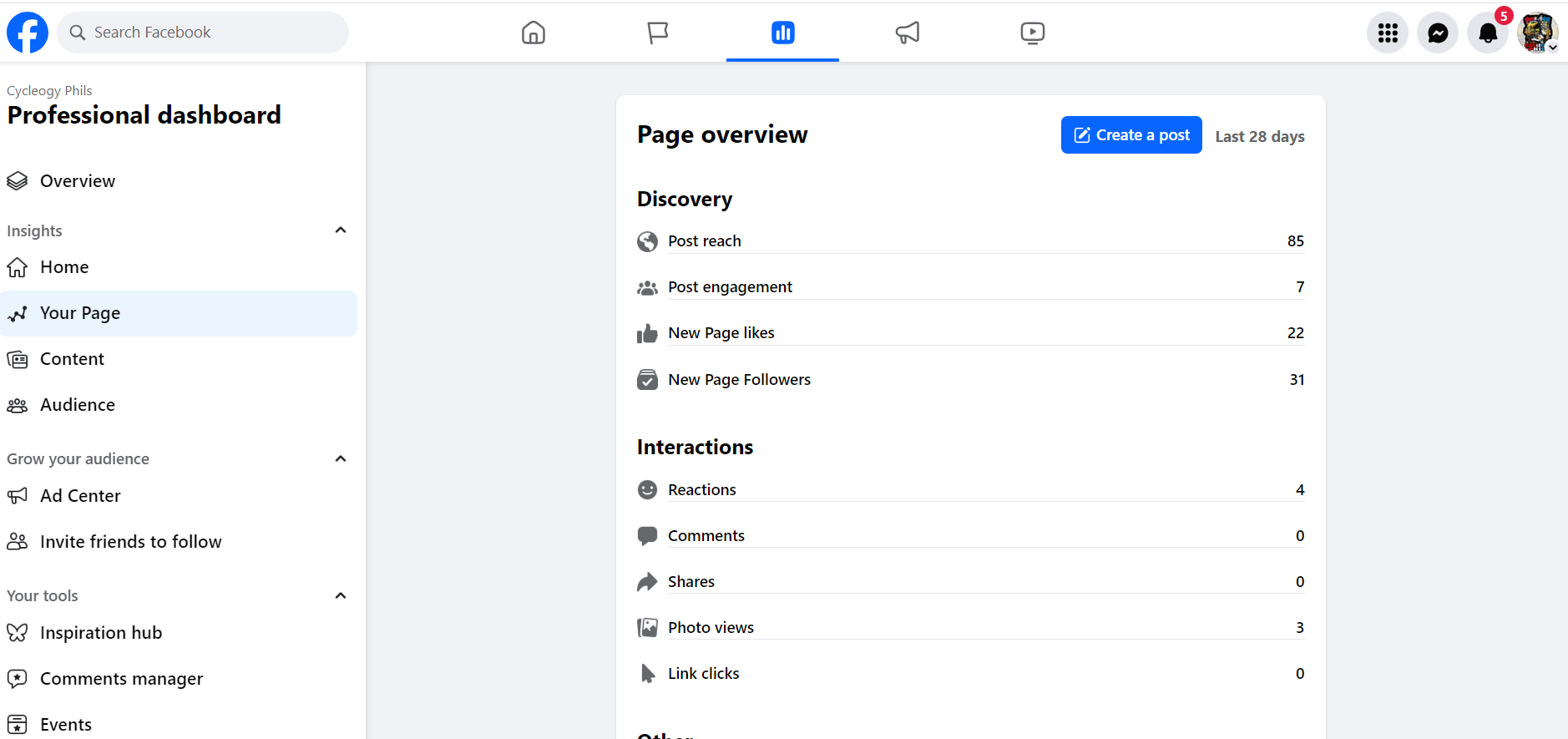Open the nine-dot menu grid icon
This screenshot has width=1568, height=739.
(x=1387, y=33)
